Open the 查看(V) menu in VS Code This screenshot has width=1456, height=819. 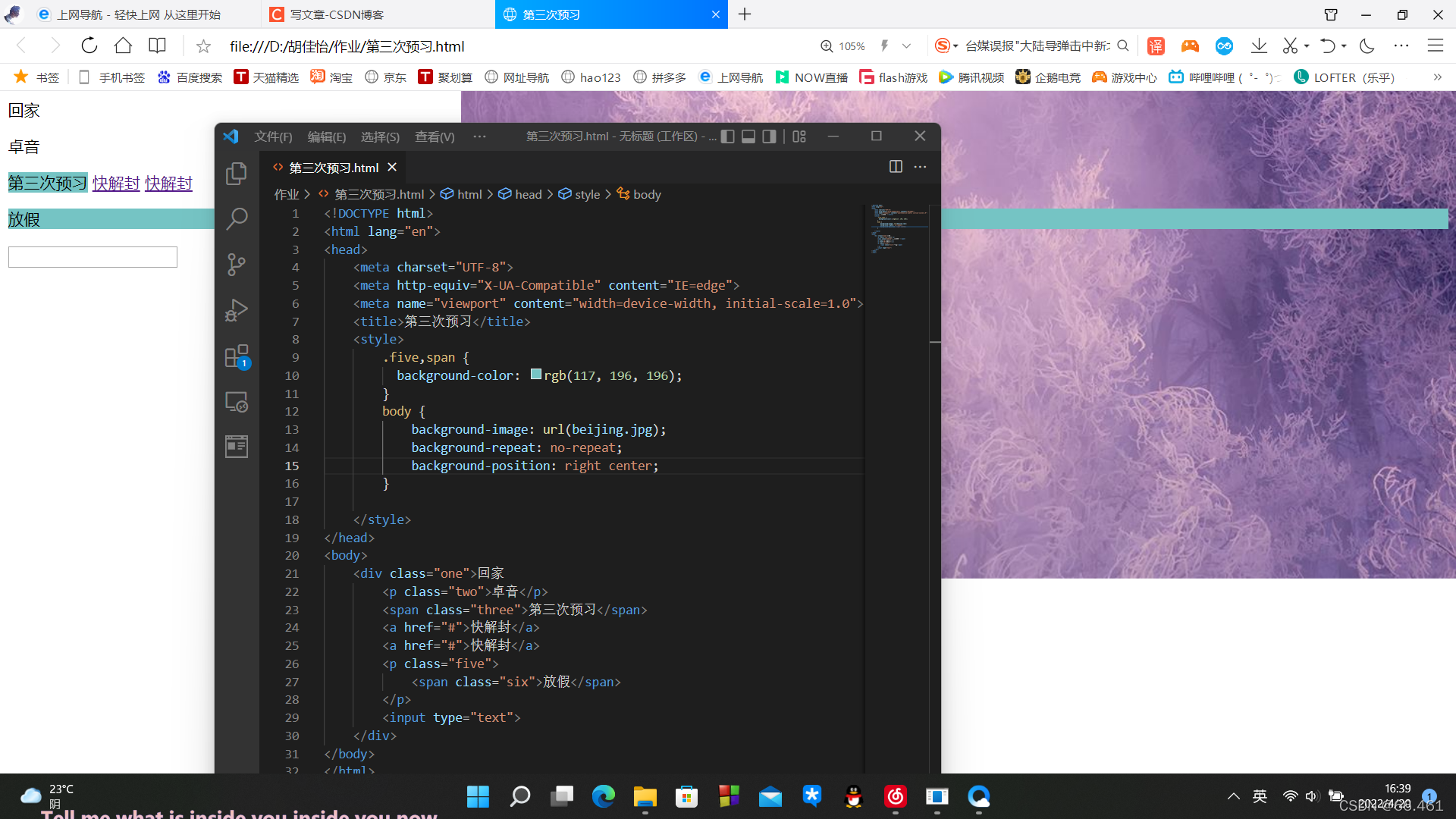click(x=435, y=136)
